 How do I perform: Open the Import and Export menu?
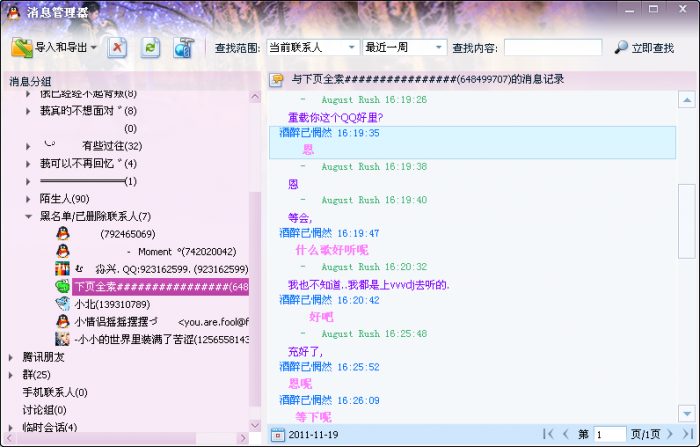tap(54, 48)
